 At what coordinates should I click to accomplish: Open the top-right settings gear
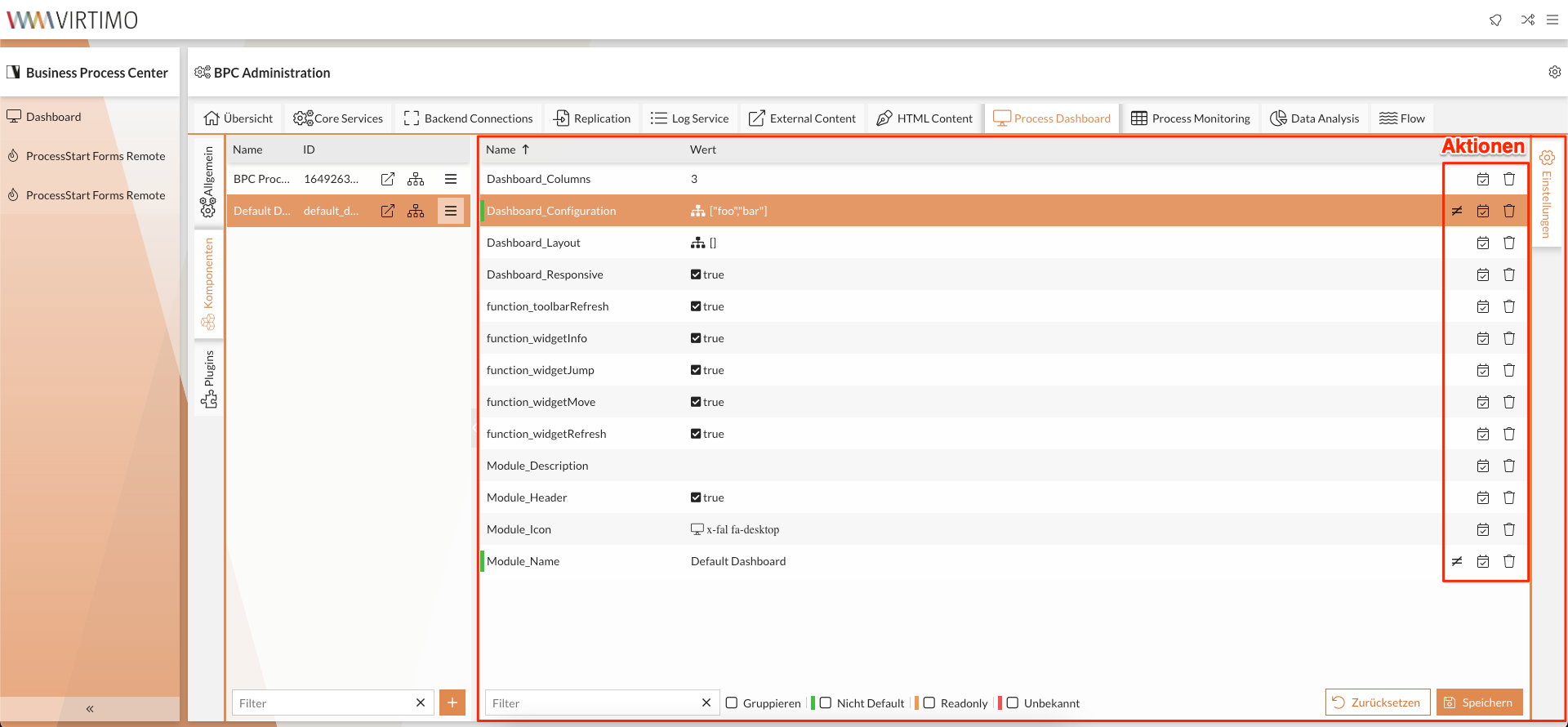coord(1554,72)
